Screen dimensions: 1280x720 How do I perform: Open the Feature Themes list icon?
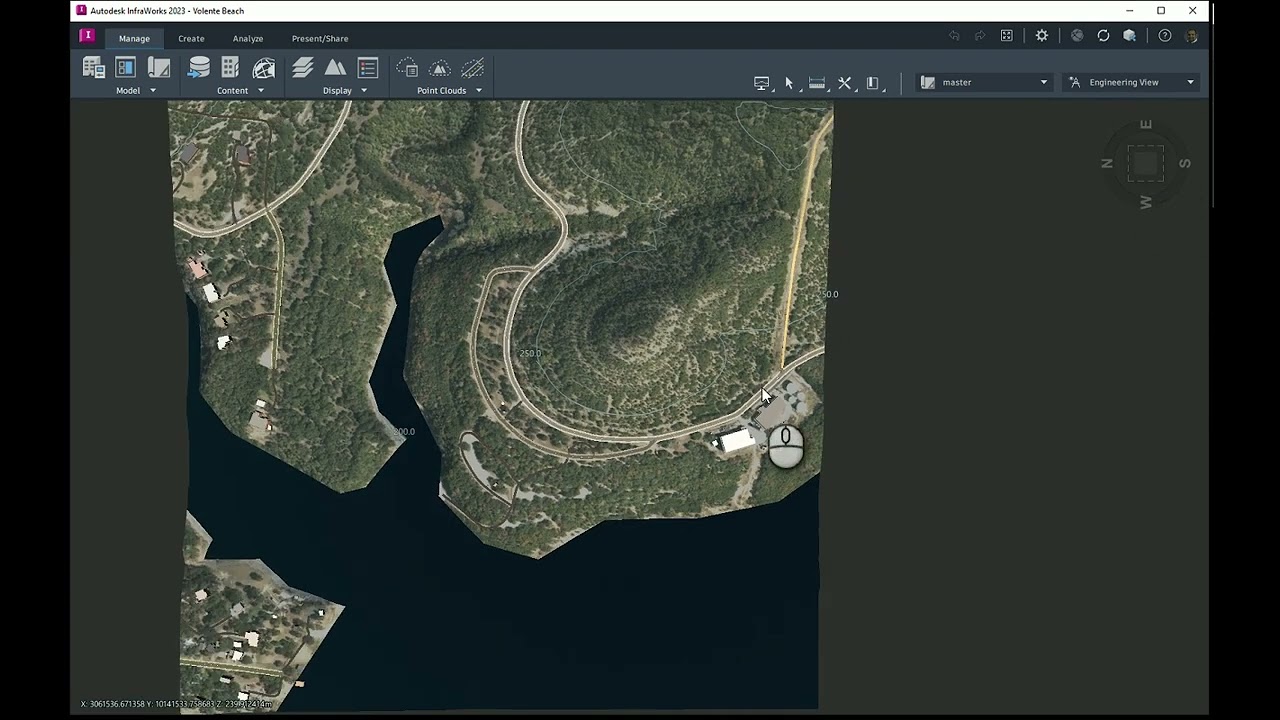tap(367, 68)
